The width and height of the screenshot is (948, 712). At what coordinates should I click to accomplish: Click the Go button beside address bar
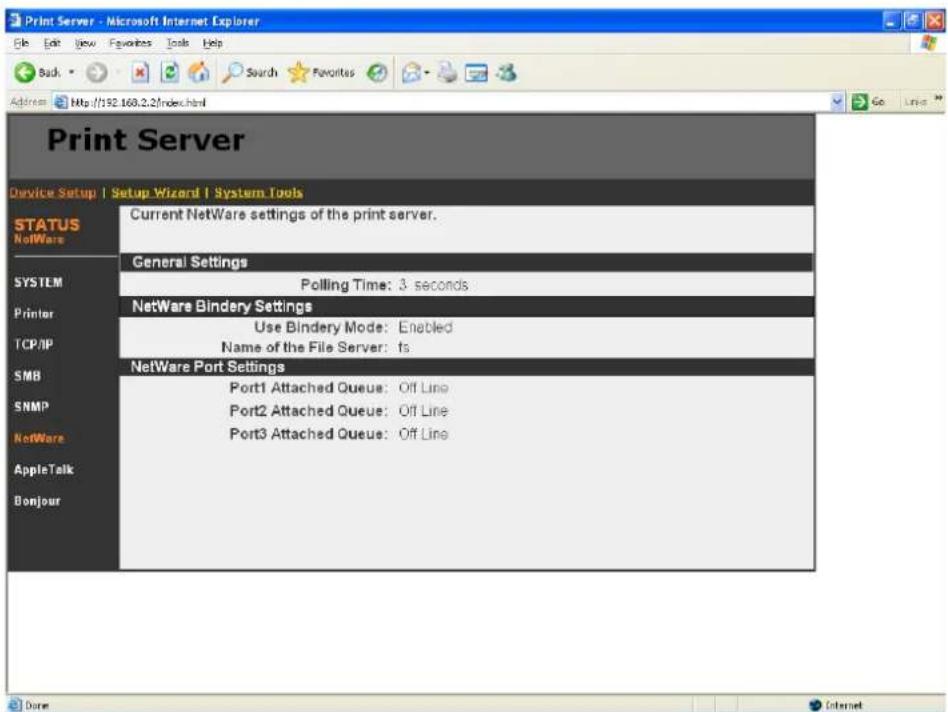pos(868,102)
